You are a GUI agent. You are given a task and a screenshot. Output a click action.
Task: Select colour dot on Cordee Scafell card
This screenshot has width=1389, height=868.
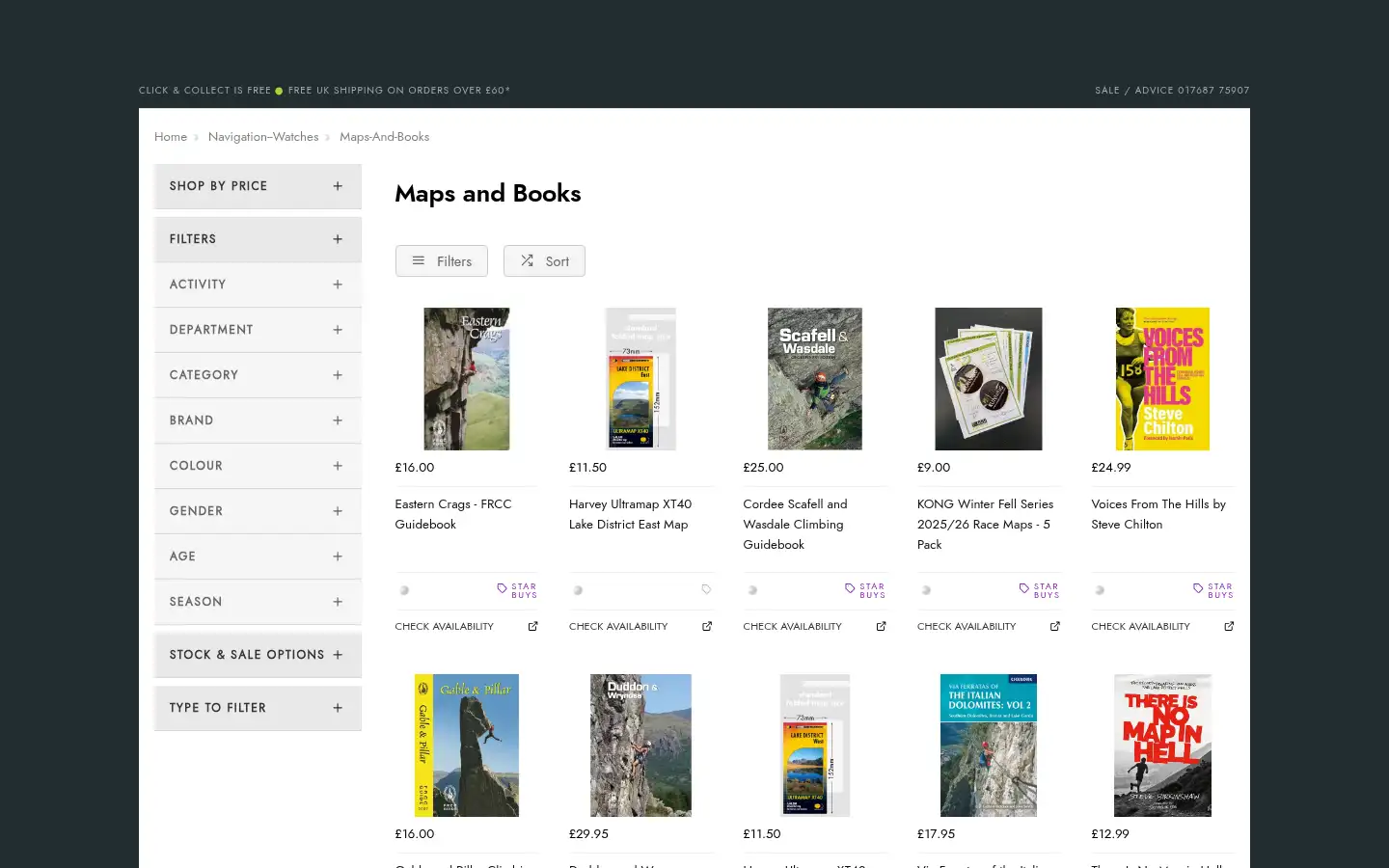pos(752,590)
